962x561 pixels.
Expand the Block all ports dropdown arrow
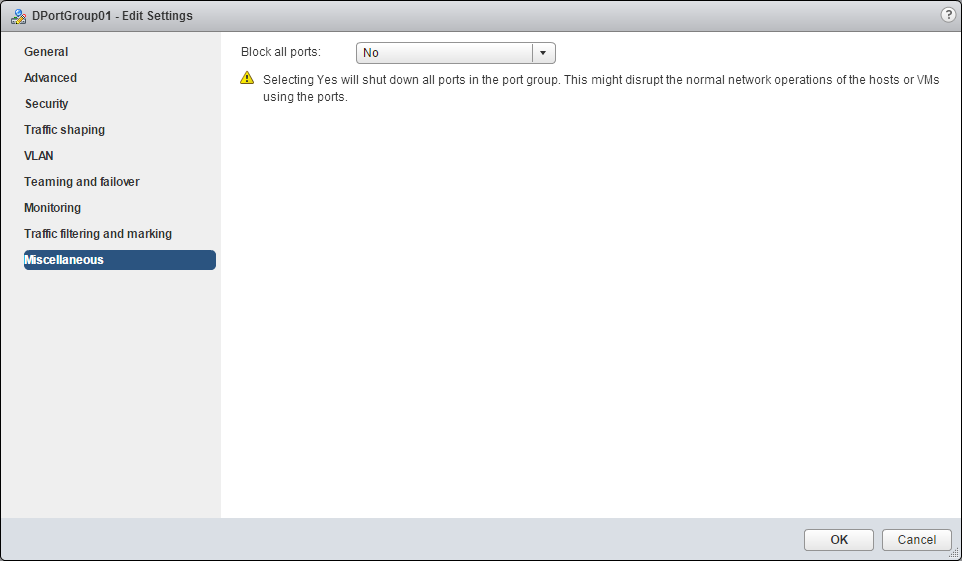pos(543,53)
